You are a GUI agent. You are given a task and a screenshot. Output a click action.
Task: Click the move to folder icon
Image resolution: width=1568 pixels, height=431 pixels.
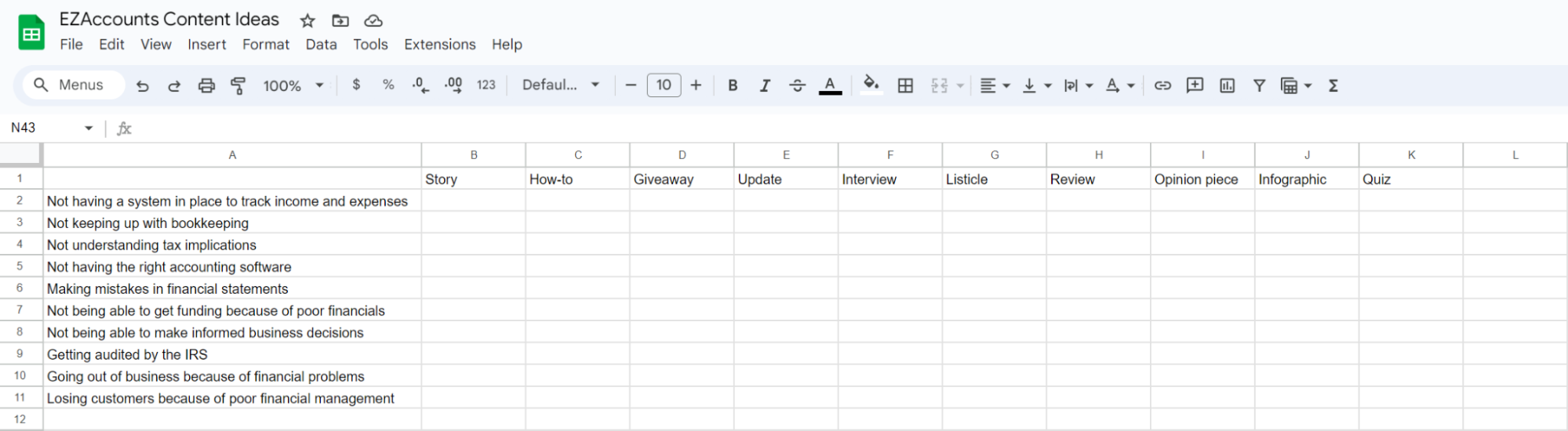[x=340, y=20]
